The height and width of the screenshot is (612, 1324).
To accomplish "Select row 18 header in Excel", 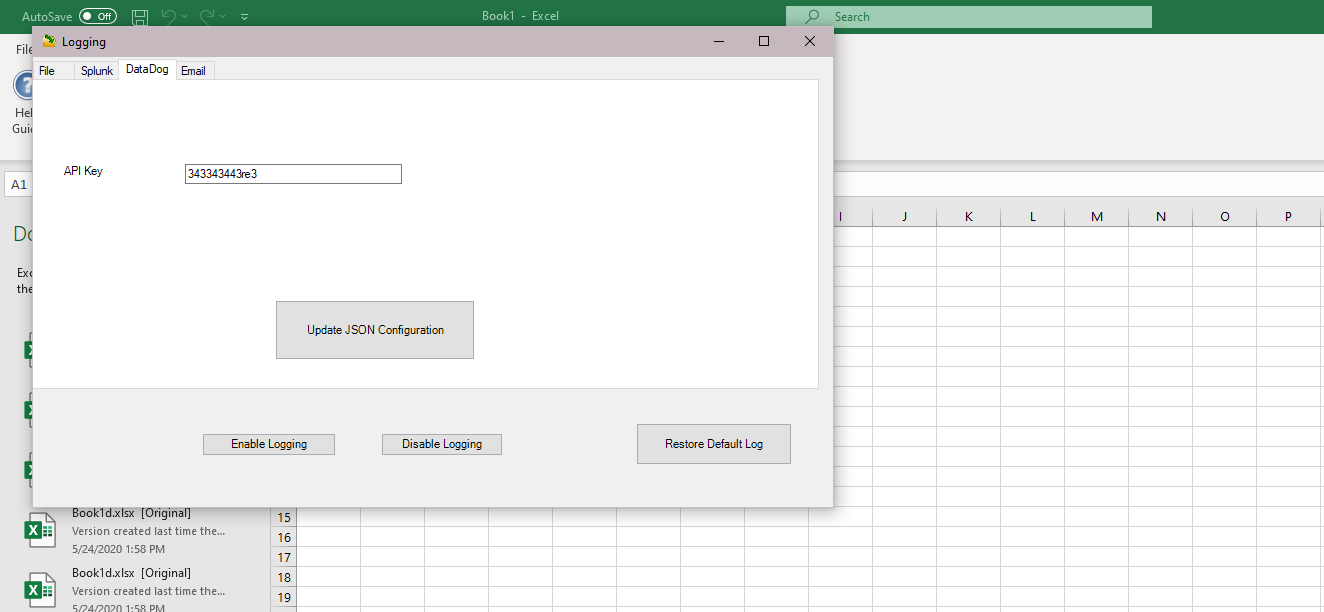I will [284, 577].
